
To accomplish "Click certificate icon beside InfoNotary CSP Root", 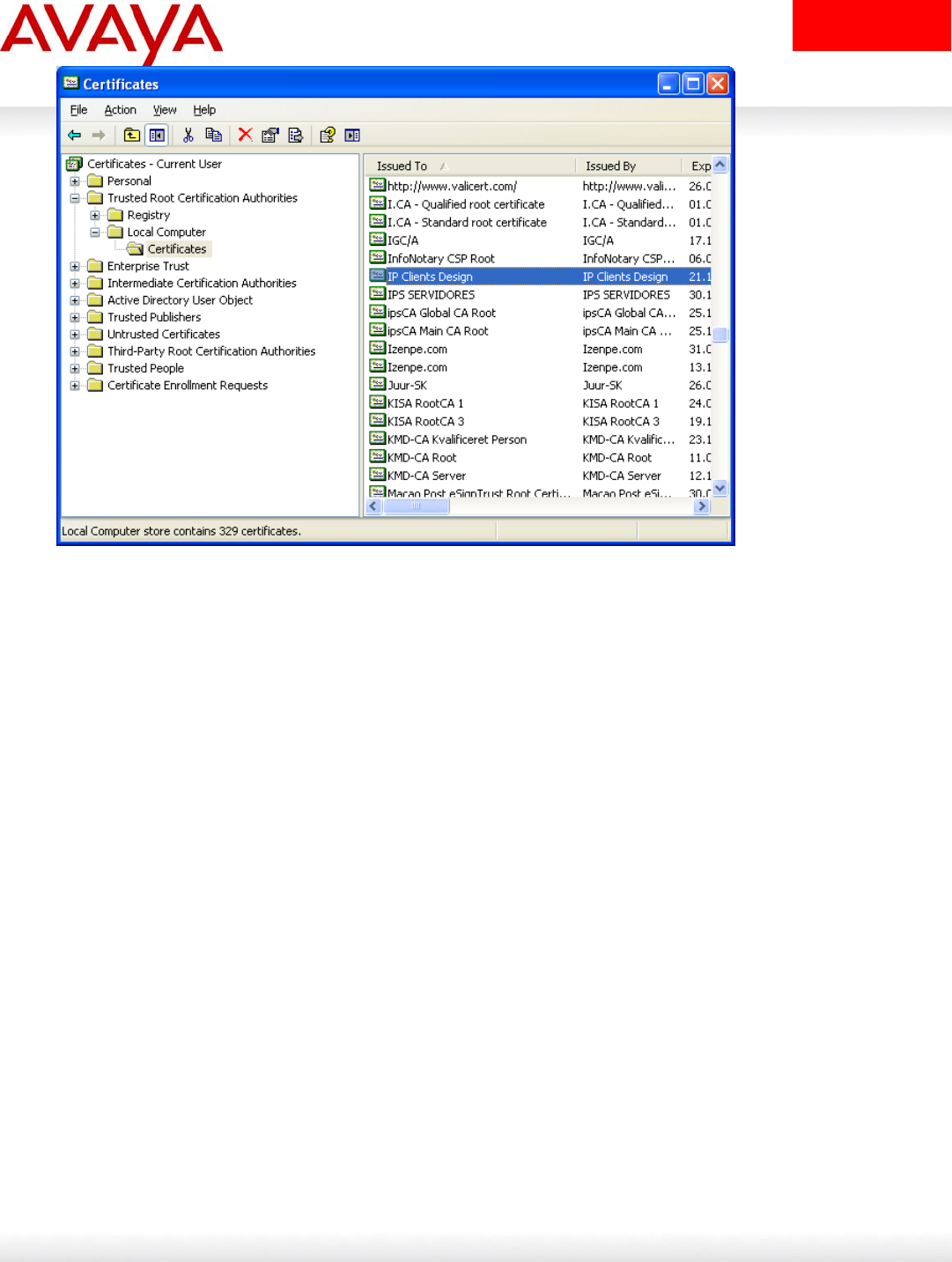I will tap(377, 258).
